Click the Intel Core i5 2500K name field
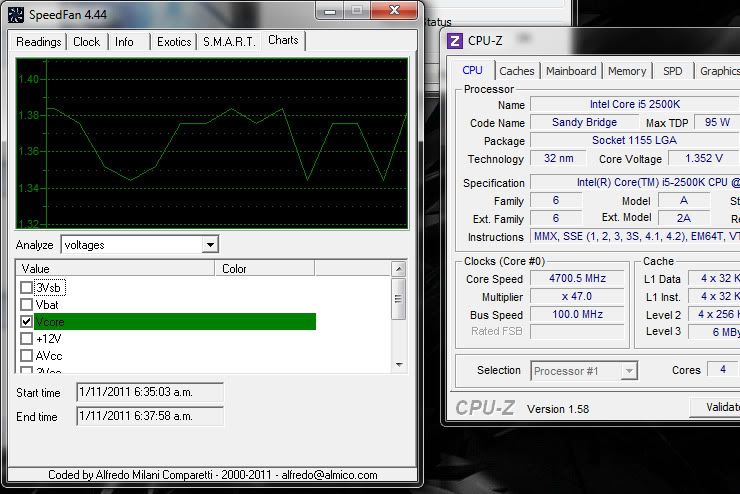Image resolution: width=740 pixels, height=494 pixels. pyautogui.click(x=635, y=104)
